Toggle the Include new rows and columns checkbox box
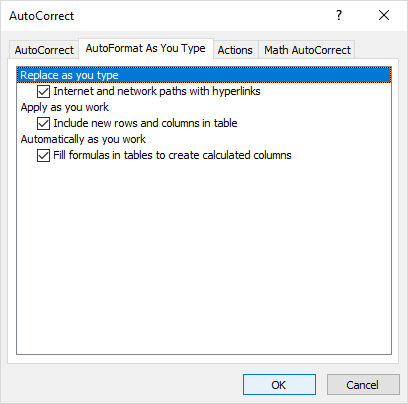Screen dimensions: 408x404 coord(43,123)
